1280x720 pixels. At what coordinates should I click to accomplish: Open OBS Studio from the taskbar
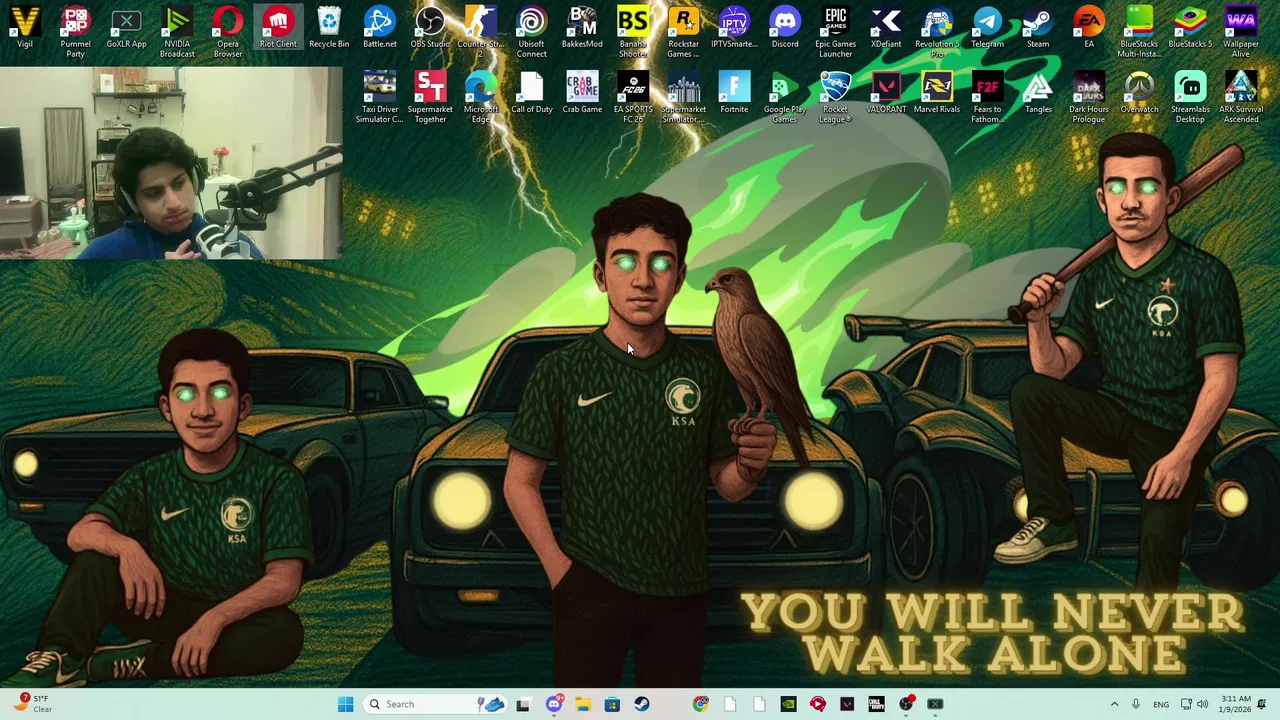coord(906,704)
